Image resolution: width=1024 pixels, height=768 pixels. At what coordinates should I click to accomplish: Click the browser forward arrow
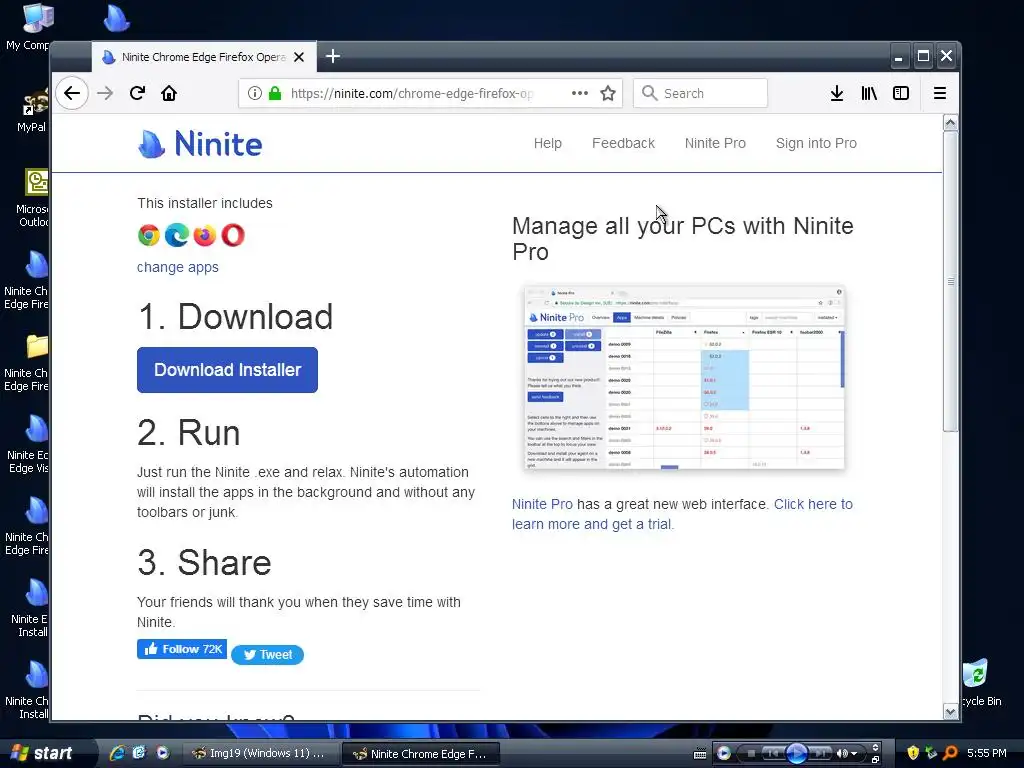click(105, 93)
